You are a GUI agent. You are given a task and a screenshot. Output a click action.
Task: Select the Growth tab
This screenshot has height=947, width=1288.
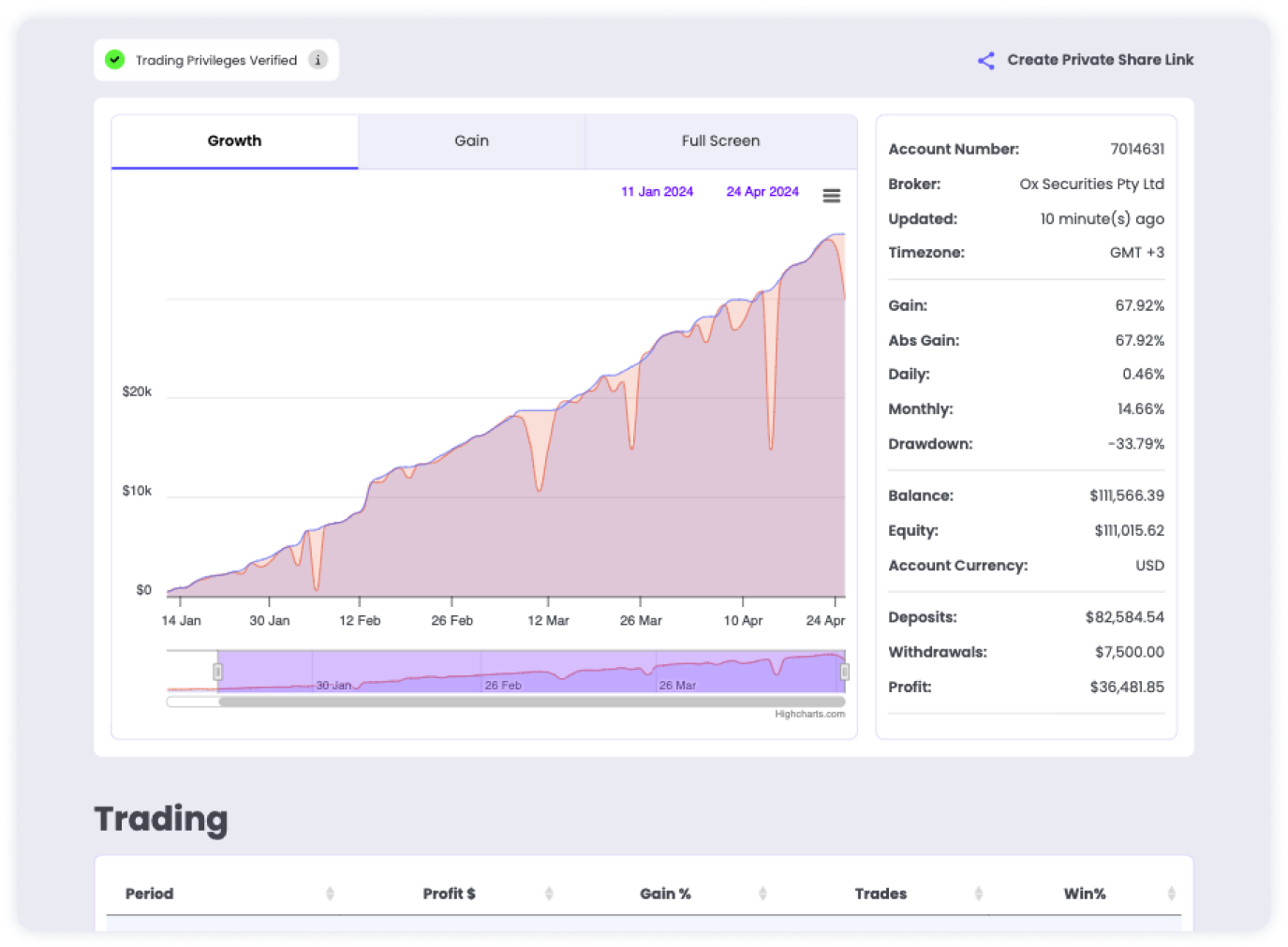(x=234, y=141)
